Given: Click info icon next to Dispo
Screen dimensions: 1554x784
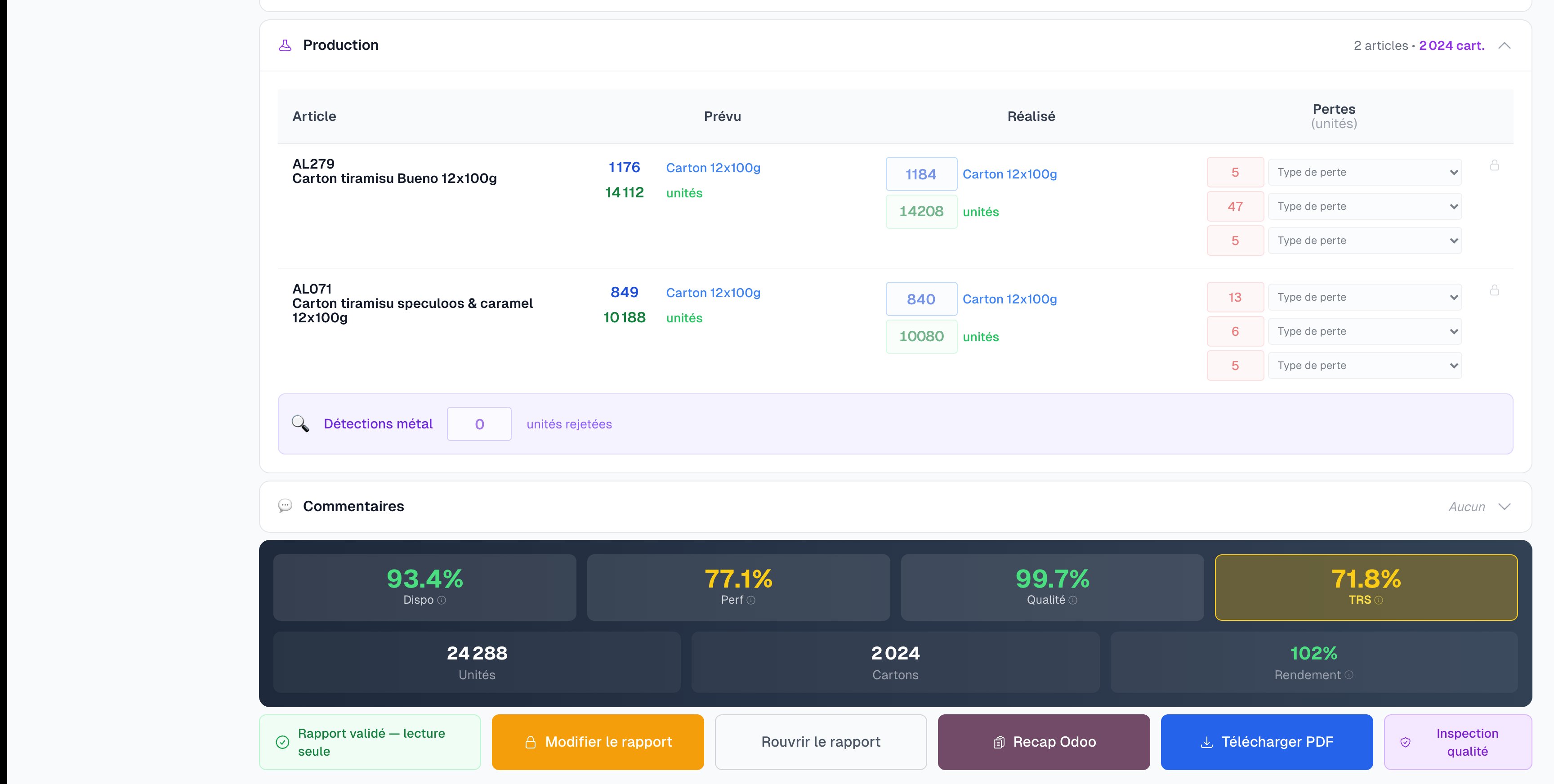Looking at the screenshot, I should tap(442, 600).
